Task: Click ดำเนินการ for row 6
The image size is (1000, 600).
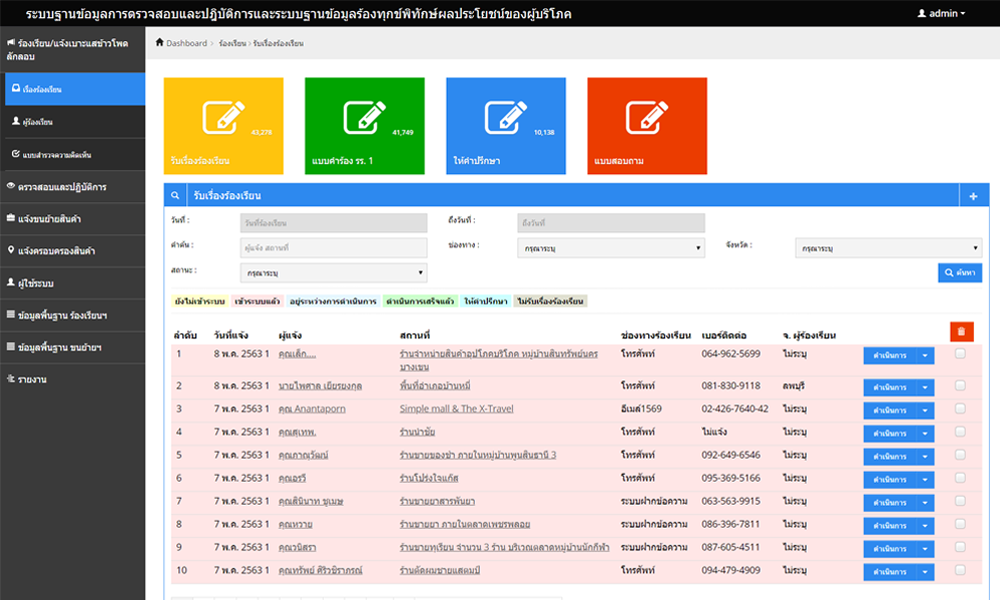Action: [890, 479]
